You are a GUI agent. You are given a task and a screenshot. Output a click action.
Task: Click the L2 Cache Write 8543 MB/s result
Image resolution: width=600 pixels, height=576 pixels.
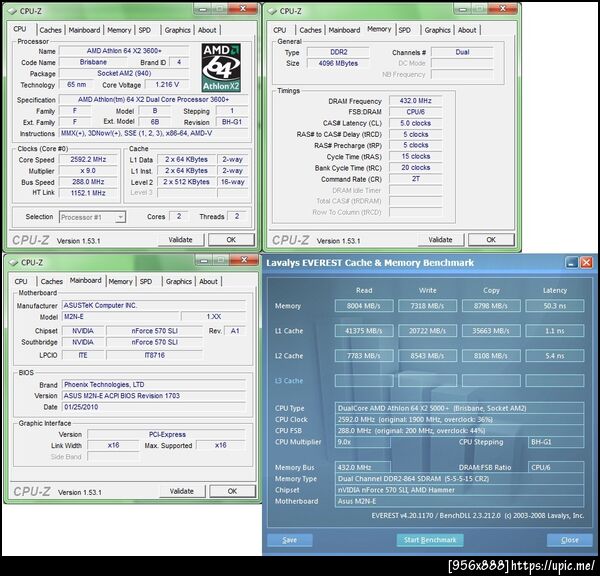427,356
